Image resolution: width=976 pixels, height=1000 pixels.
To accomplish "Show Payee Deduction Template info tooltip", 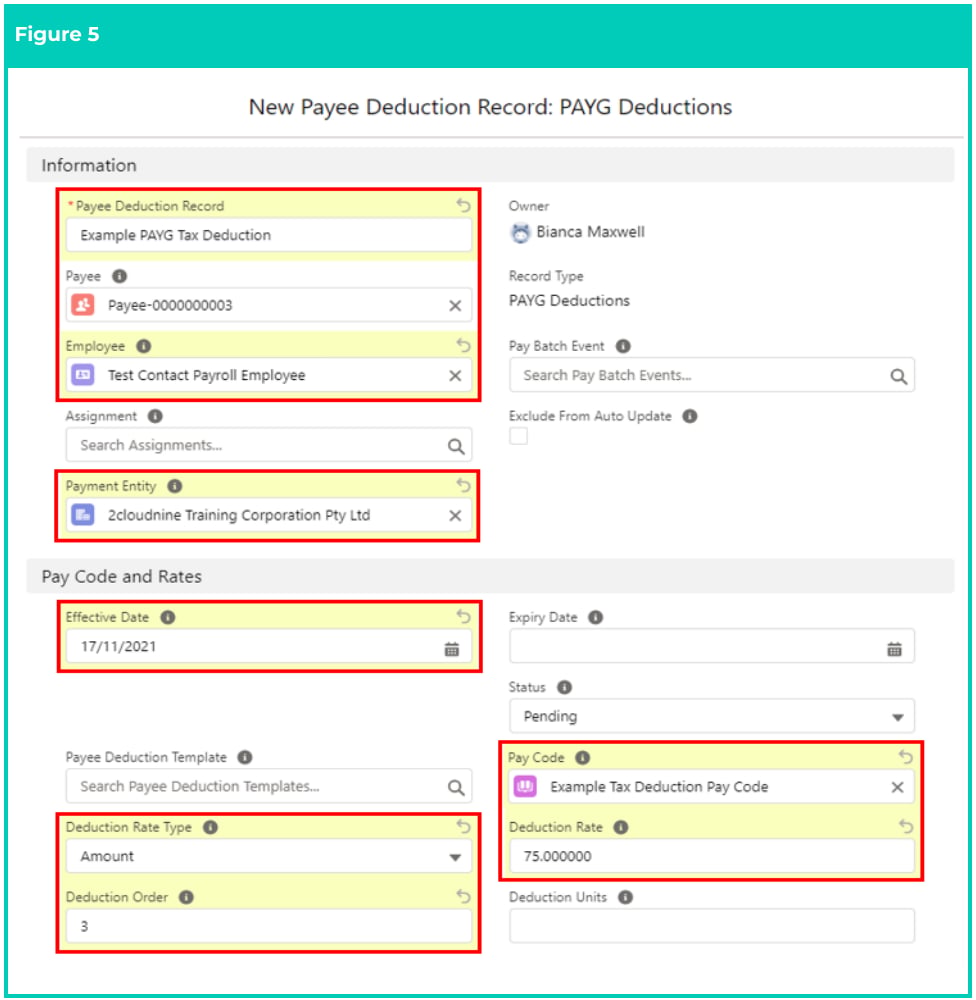I will [245, 757].
